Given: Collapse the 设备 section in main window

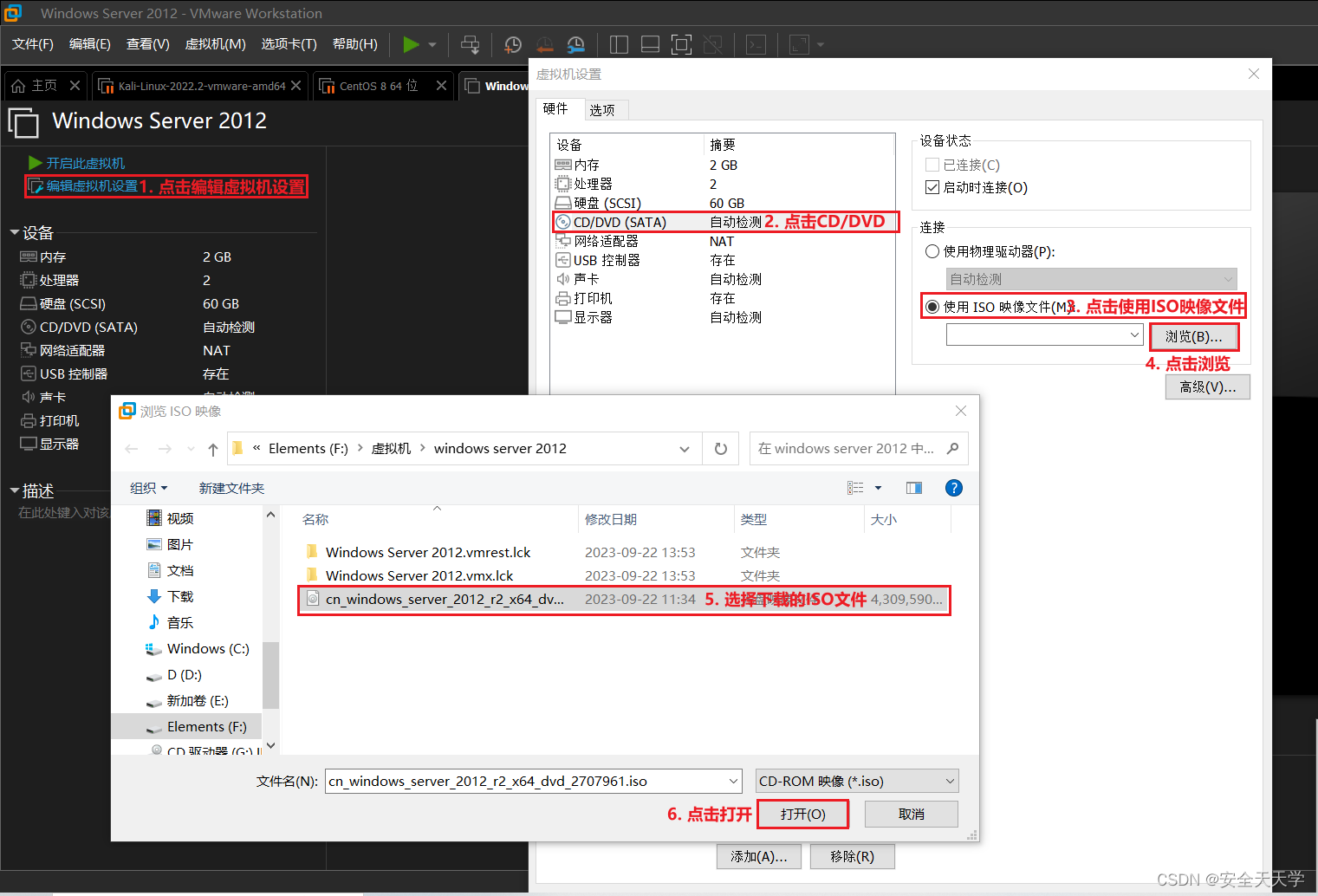Looking at the screenshot, I should coord(15,232).
